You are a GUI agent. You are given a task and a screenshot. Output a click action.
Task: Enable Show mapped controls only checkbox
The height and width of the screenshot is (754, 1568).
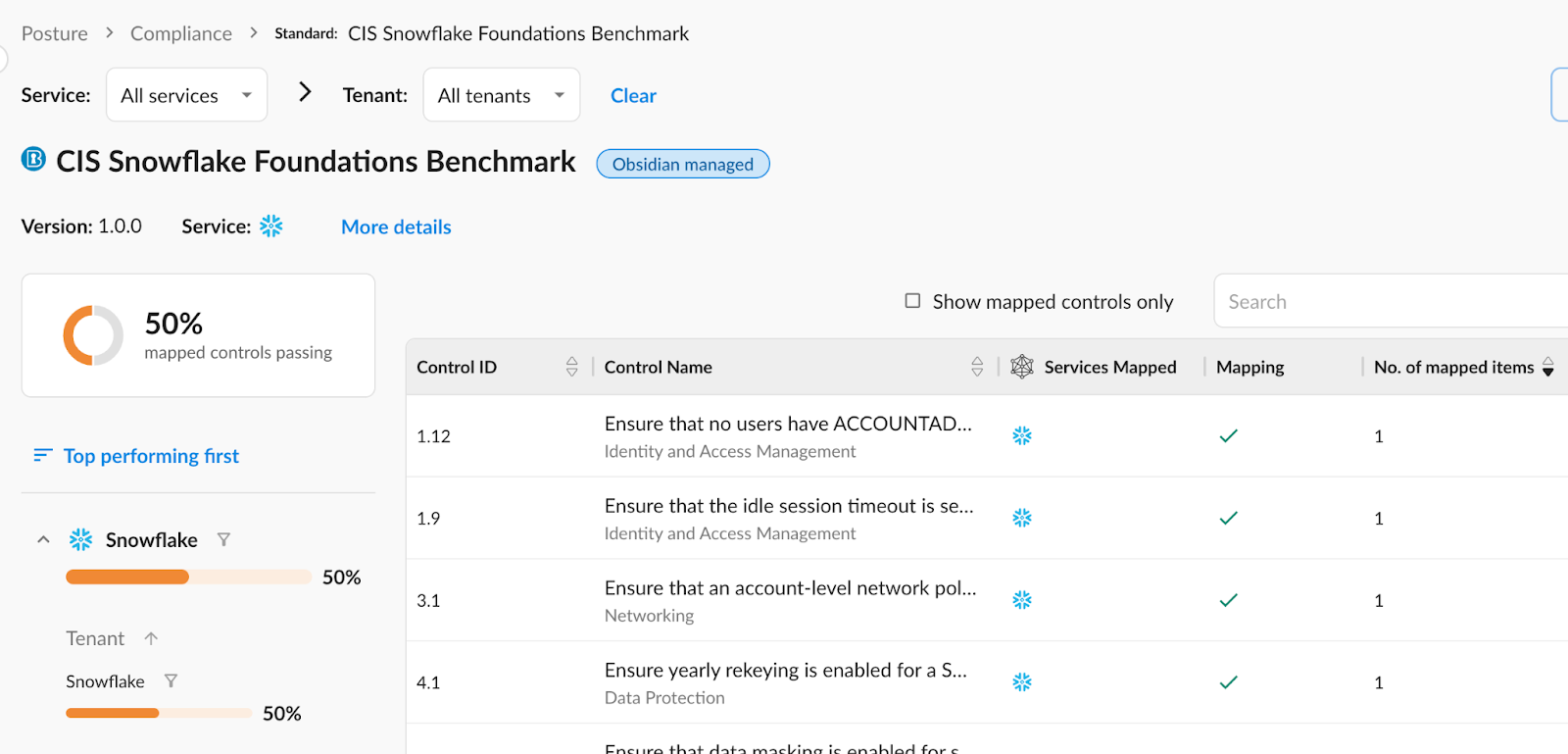pos(912,301)
